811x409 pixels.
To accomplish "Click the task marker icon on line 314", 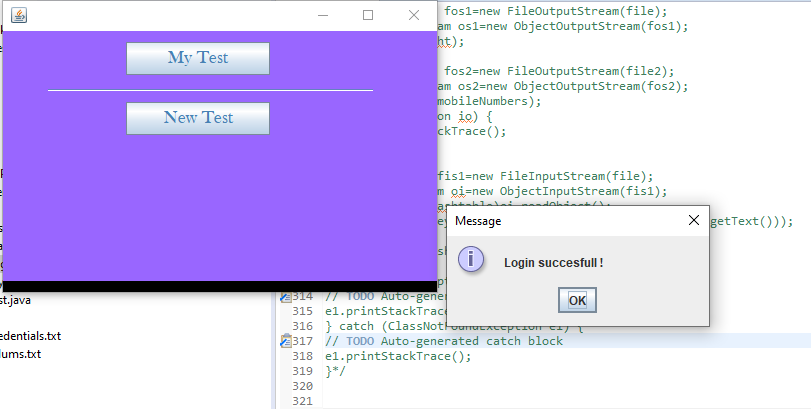I will click(286, 297).
